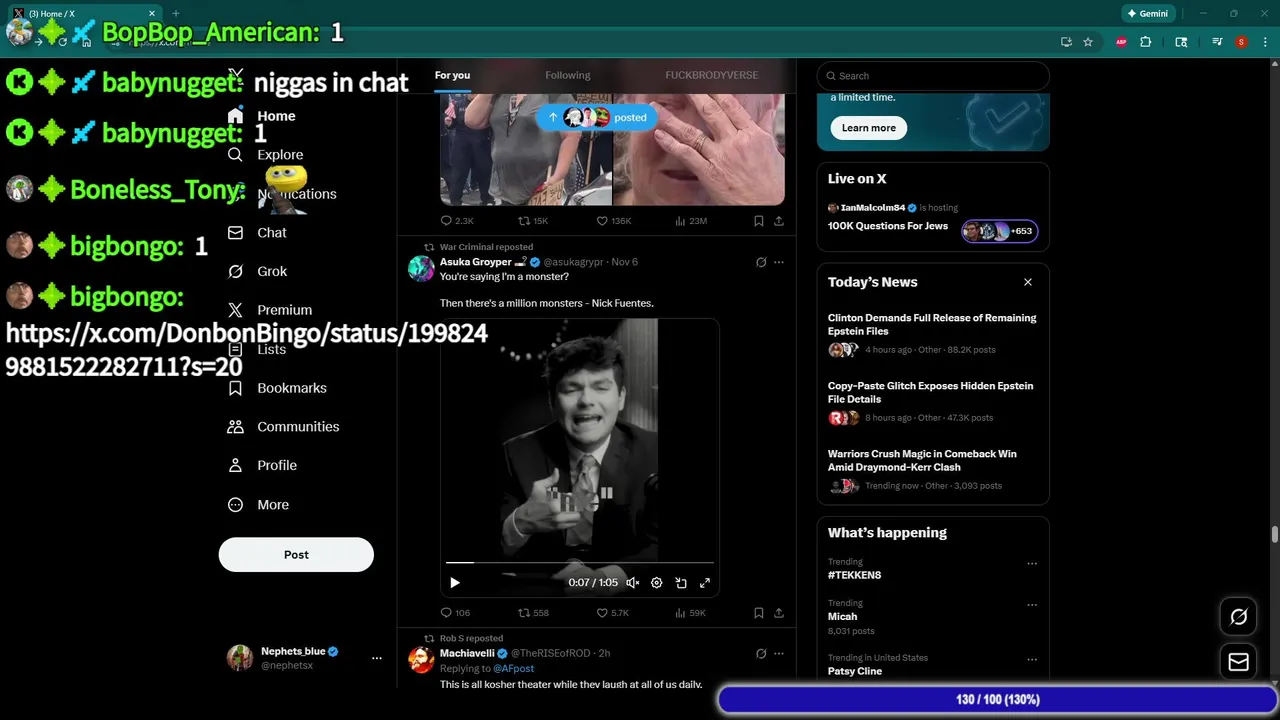Repost the post with 15K reposts

click(532, 221)
